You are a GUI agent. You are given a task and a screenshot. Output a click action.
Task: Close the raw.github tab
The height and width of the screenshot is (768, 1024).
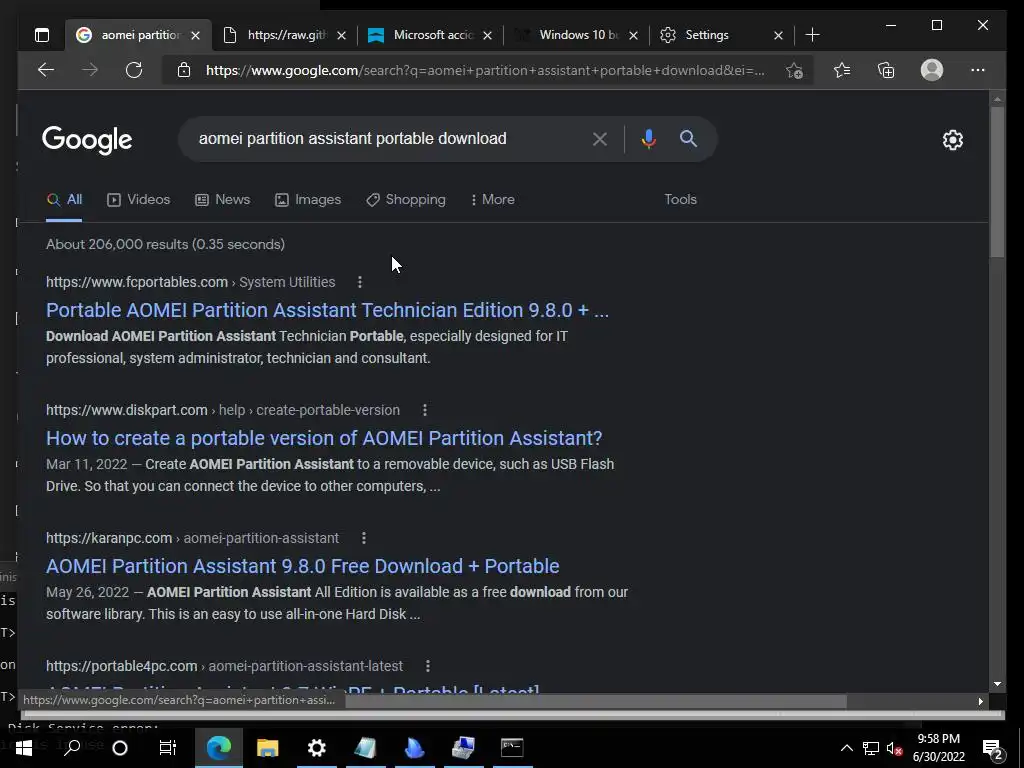[x=342, y=35]
